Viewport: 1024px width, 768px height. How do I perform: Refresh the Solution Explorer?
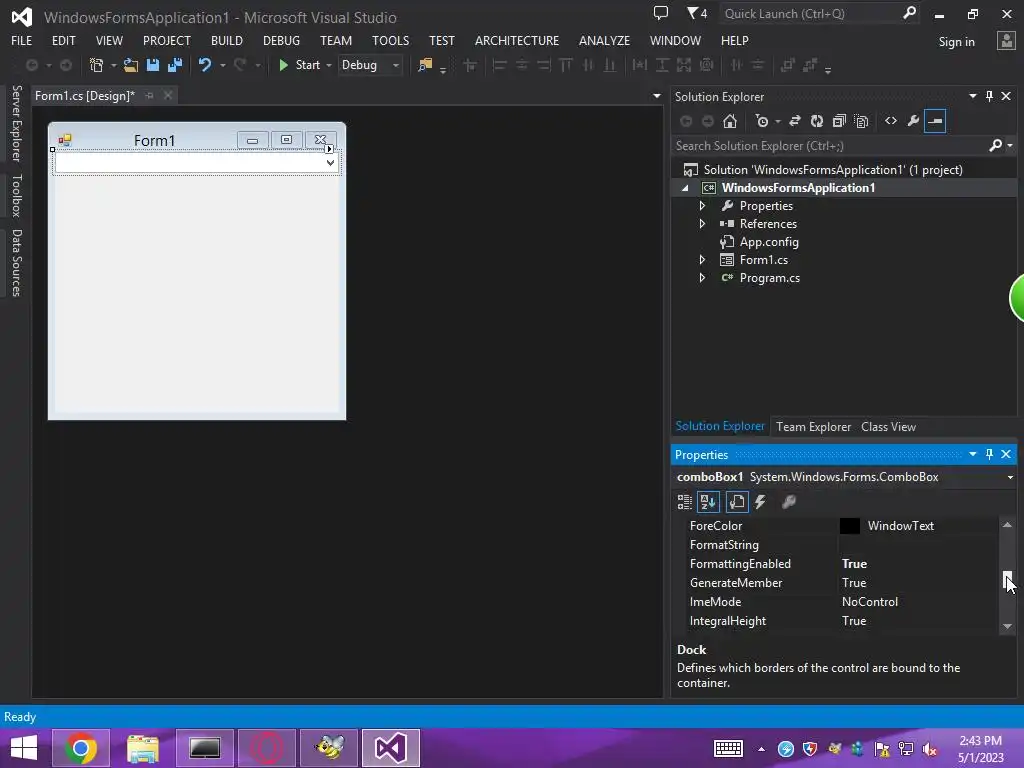pos(816,121)
